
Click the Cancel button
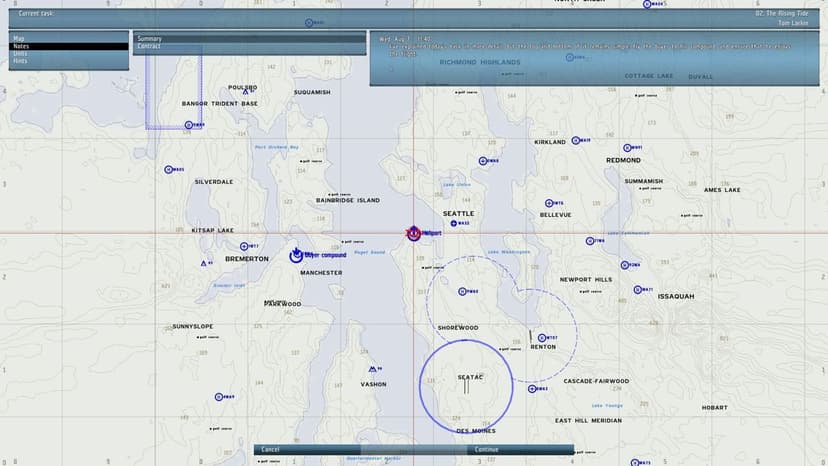coord(307,450)
